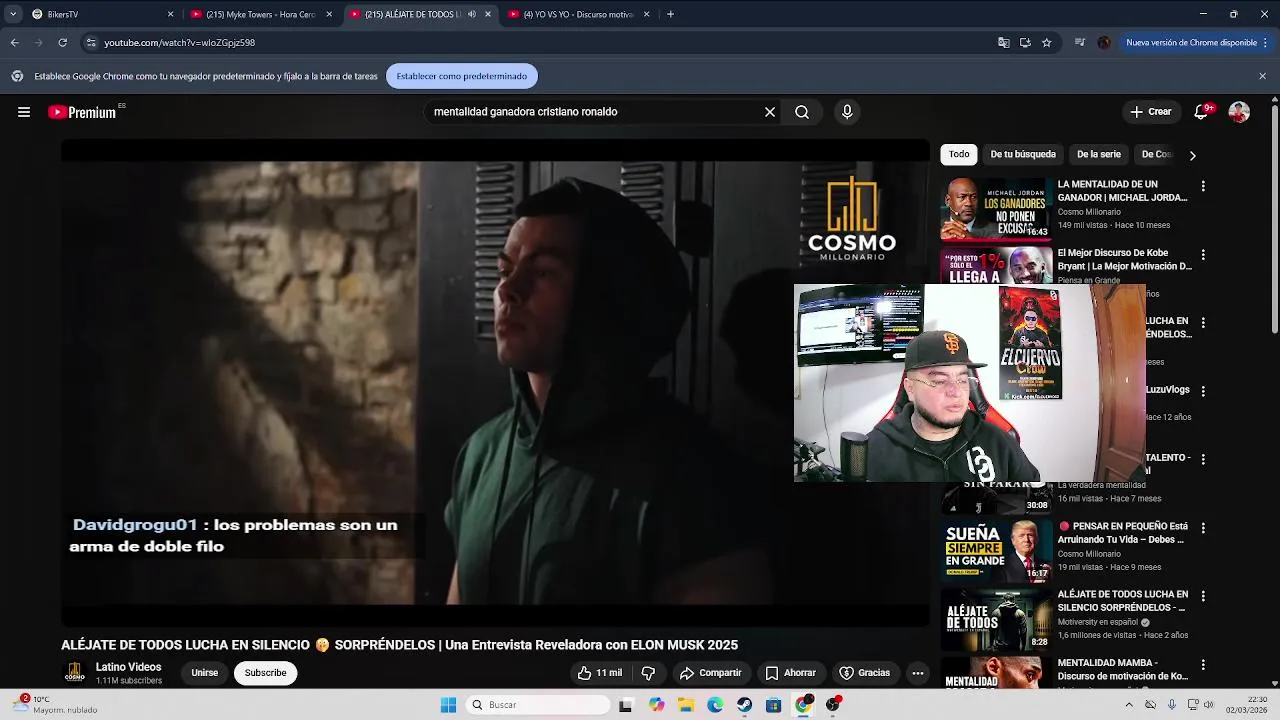Dislike the video with thumbs down

click(648, 673)
